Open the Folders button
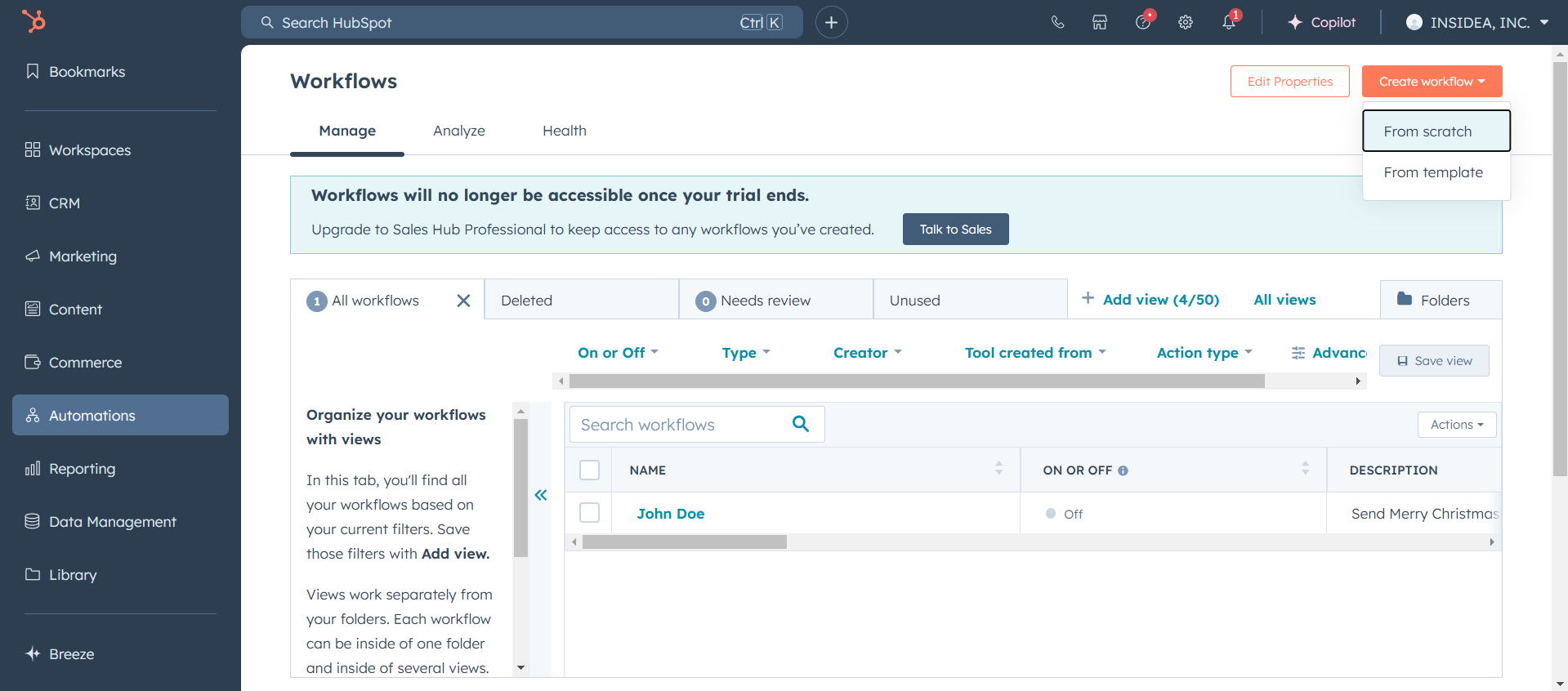Image resolution: width=1568 pixels, height=691 pixels. pos(1441,300)
